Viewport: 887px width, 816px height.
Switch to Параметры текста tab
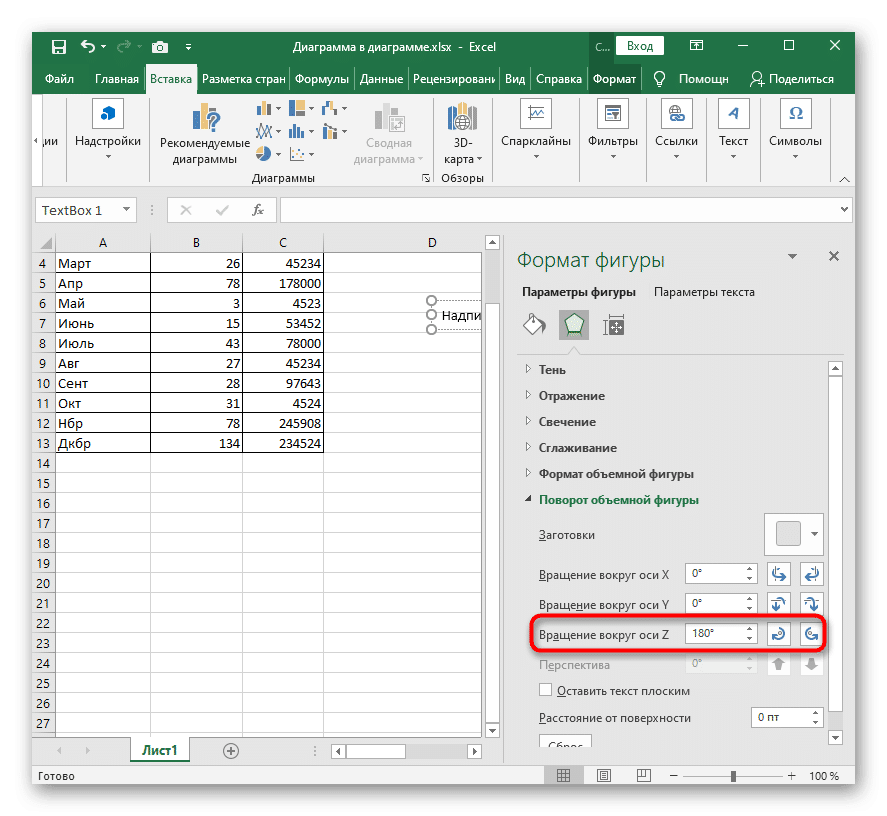pyautogui.click(x=704, y=292)
